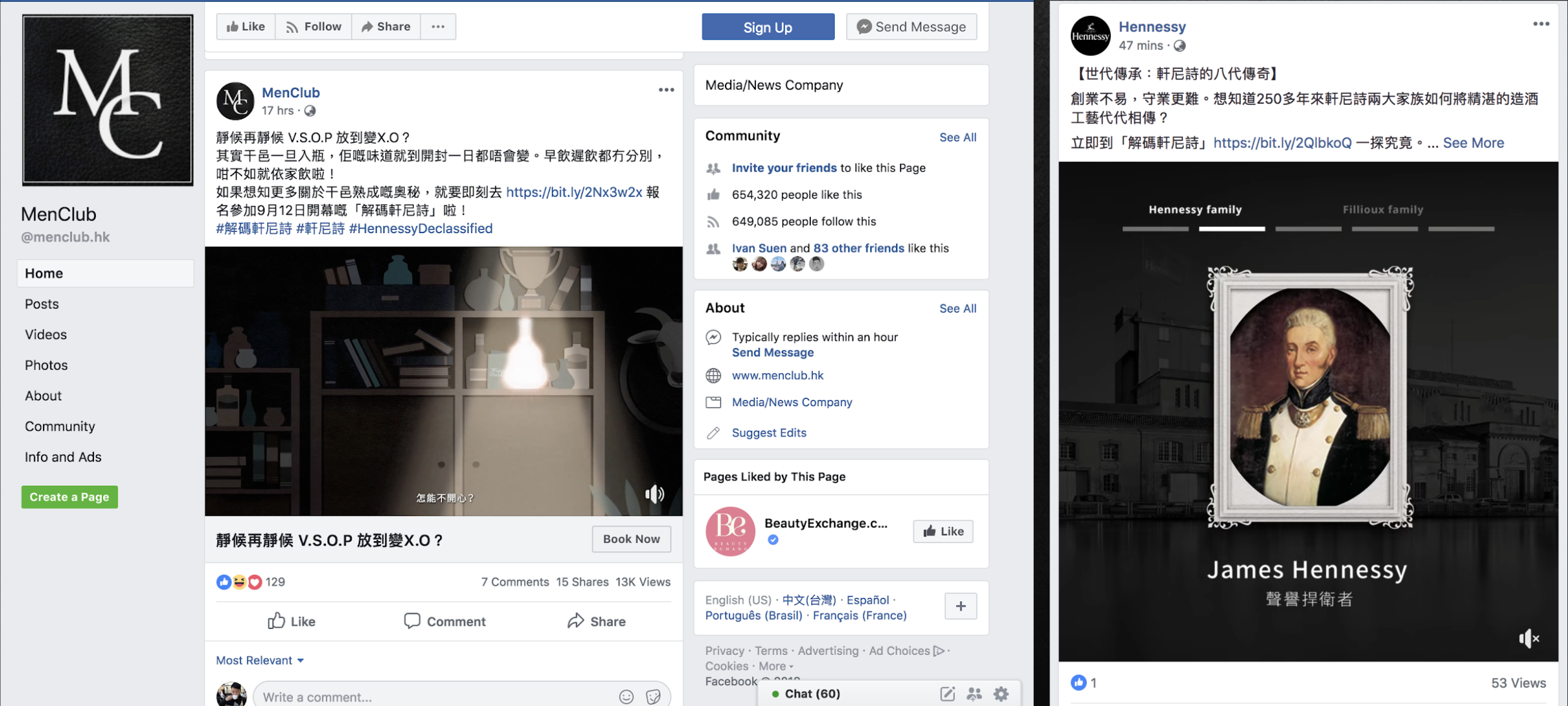1568x706 pixels.
Task: Open the sticker picker in comment box
Action: click(x=653, y=697)
